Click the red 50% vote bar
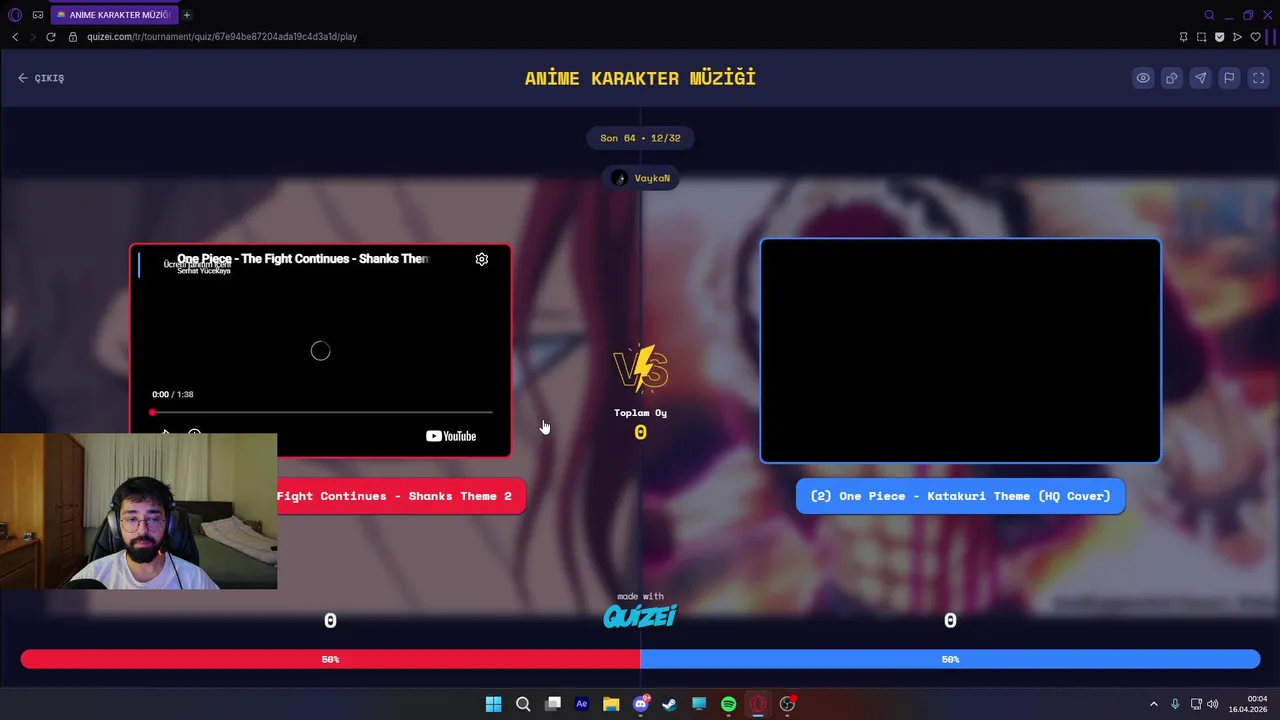Viewport: 1280px width, 720px height. 330,659
